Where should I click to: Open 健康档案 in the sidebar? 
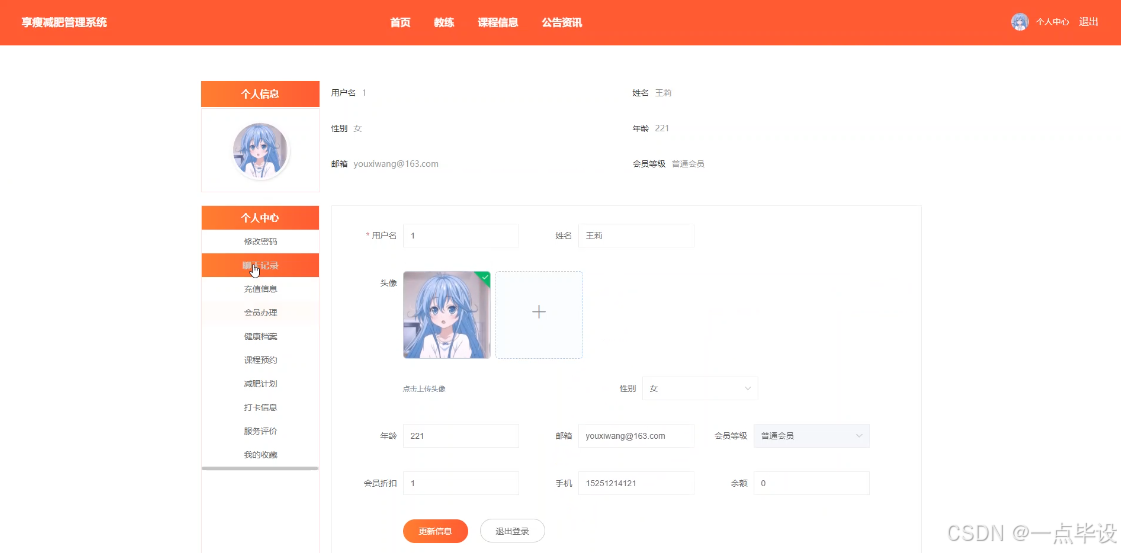click(x=260, y=336)
